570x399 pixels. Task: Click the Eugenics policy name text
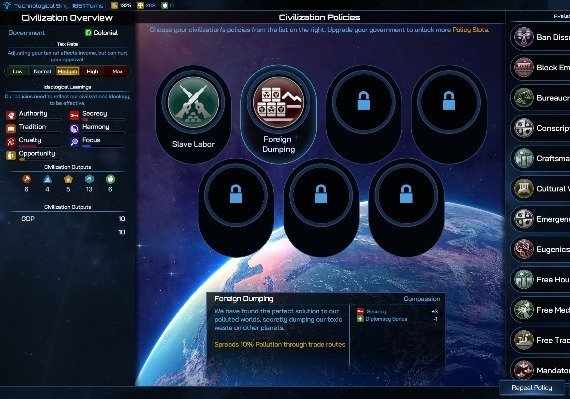553,249
